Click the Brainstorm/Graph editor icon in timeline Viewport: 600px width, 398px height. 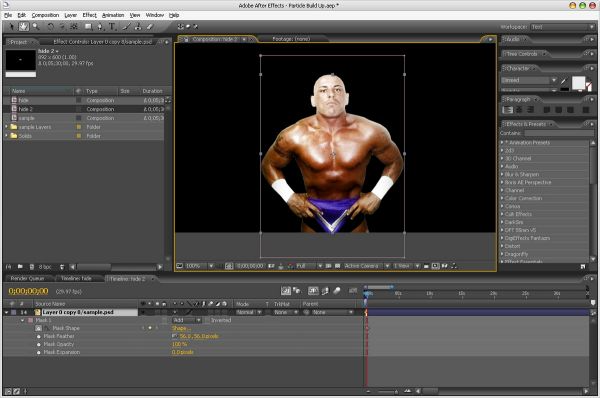coord(353,291)
